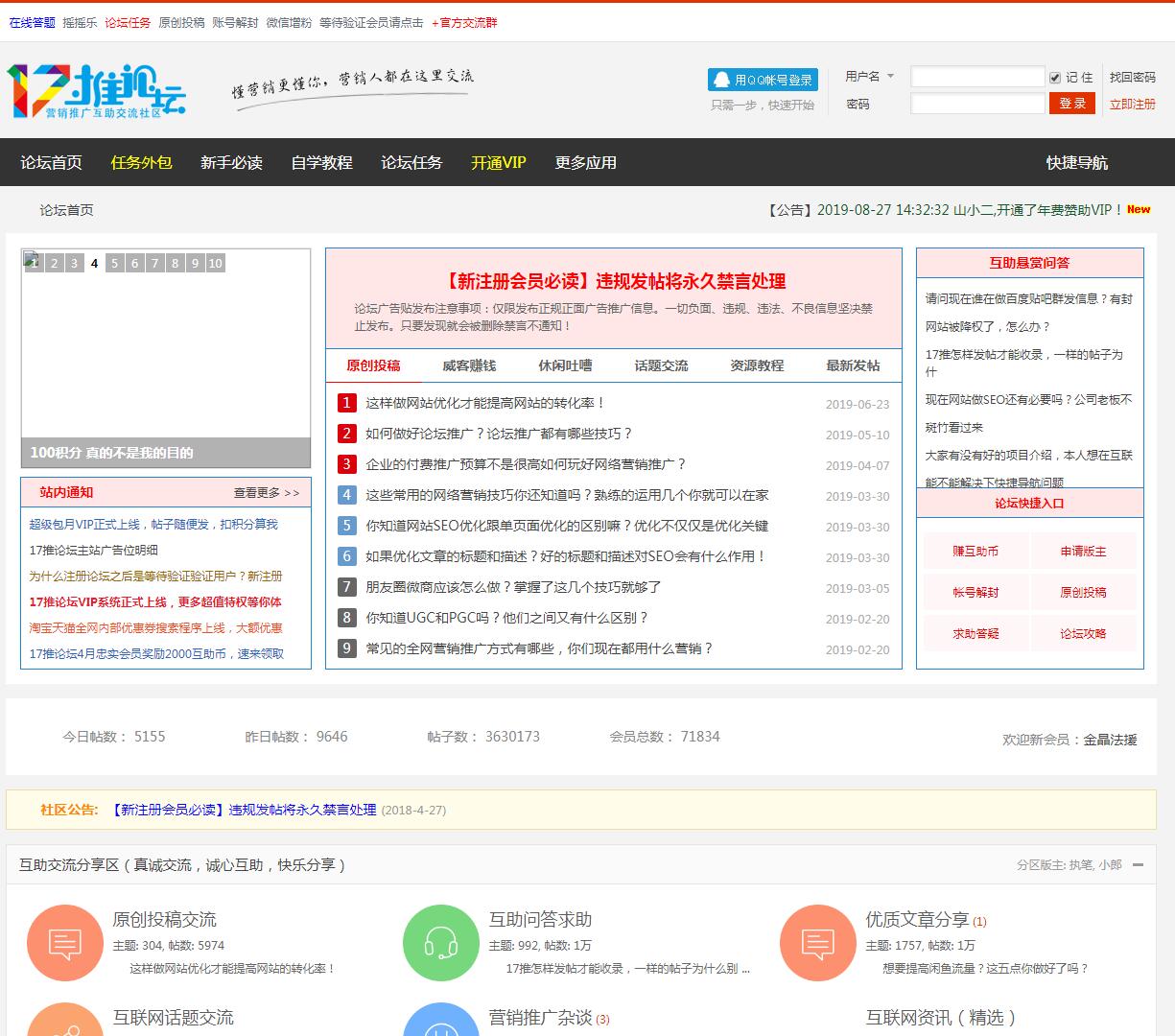The height and width of the screenshot is (1036, 1175).
Task: Click the password input field
Action: tap(977, 104)
